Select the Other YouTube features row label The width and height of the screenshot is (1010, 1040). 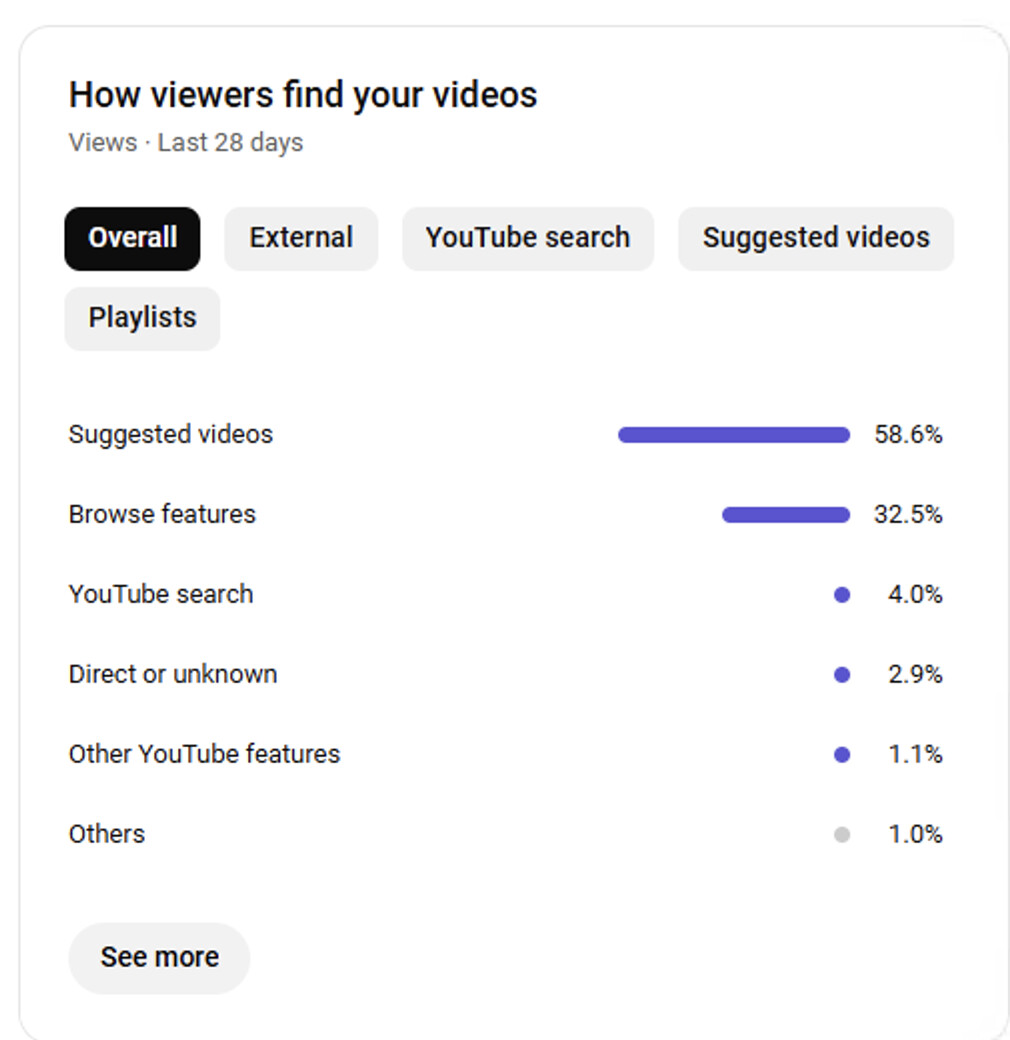tap(204, 754)
